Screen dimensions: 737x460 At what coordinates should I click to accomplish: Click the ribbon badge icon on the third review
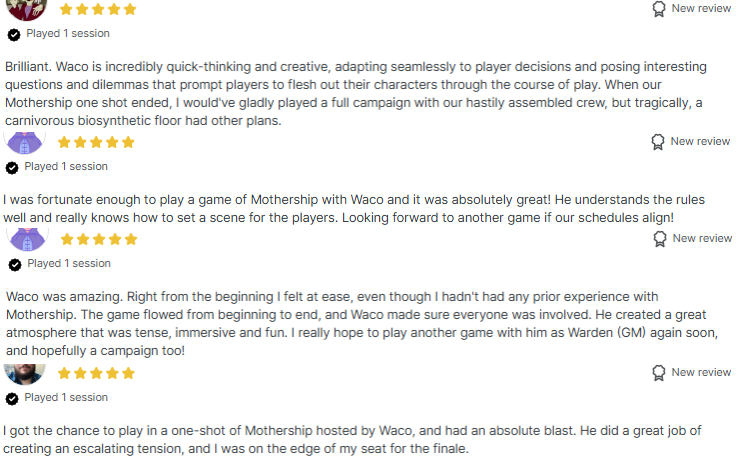pyautogui.click(x=660, y=239)
